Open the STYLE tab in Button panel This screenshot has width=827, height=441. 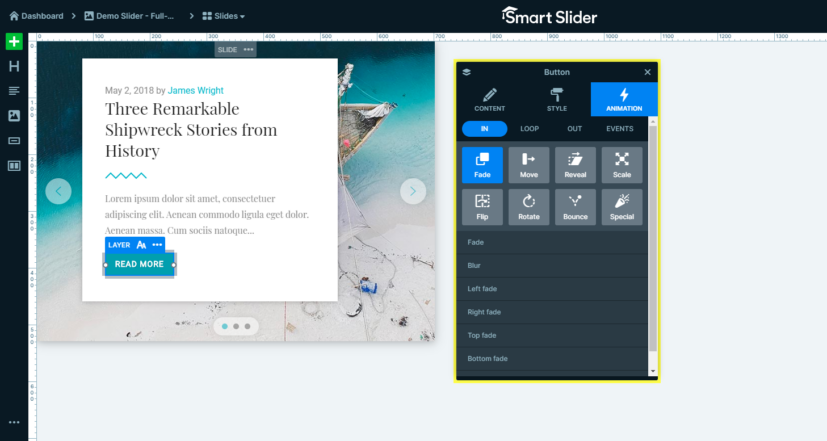(x=557, y=99)
